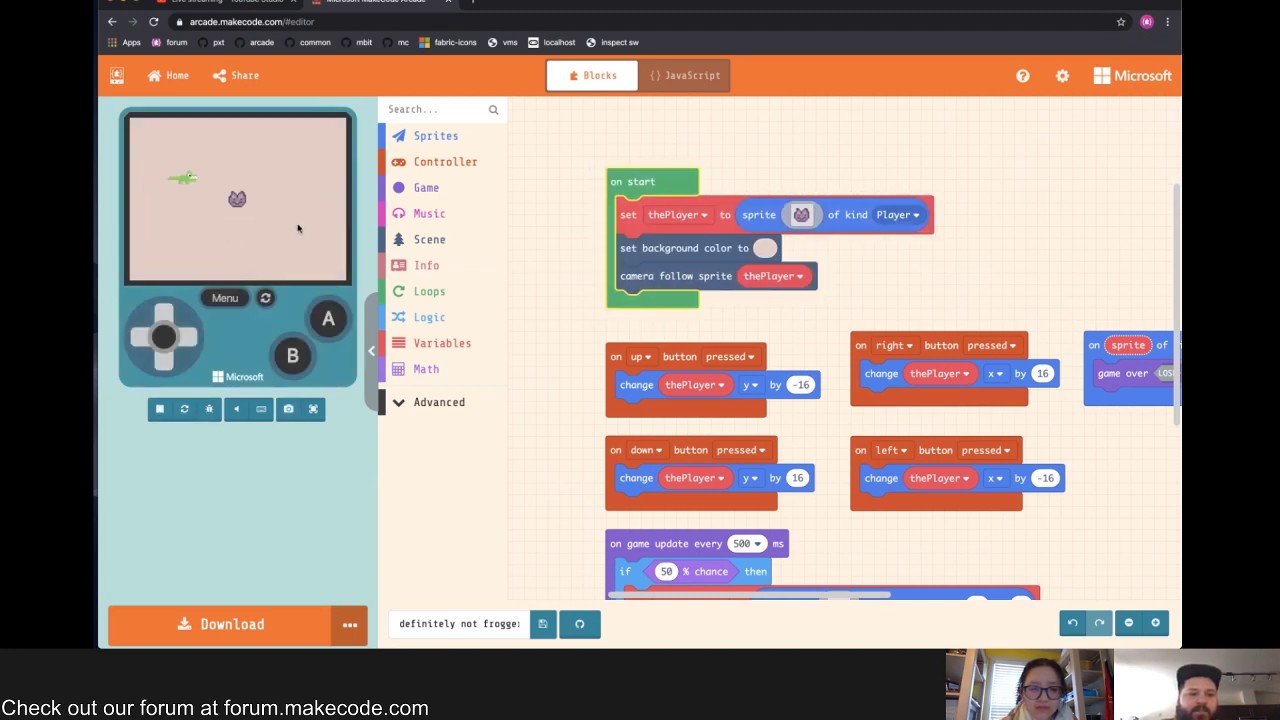Screen dimensions: 1280x720
Task: Stop the simulator with the stop icon
Action: coord(160,409)
